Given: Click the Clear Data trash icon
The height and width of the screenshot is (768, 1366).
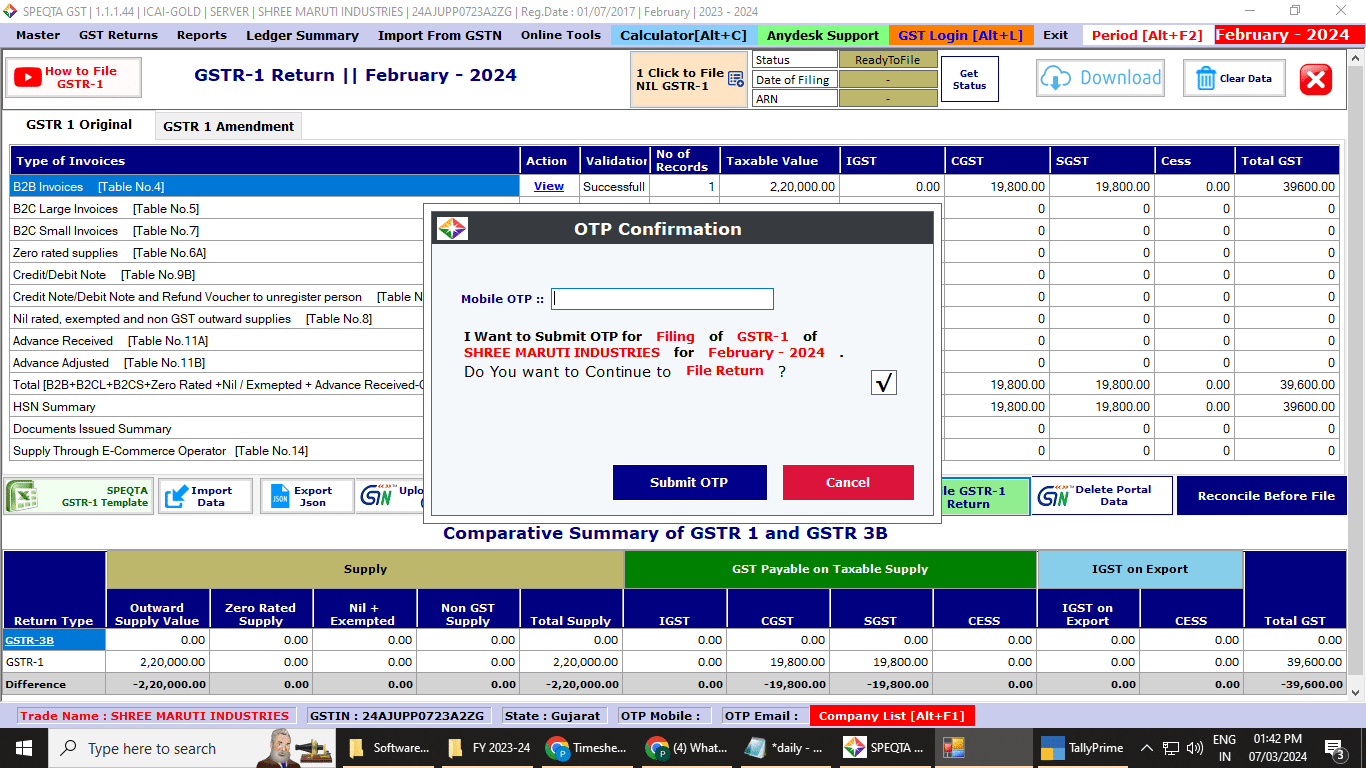Looking at the screenshot, I should click(1207, 78).
